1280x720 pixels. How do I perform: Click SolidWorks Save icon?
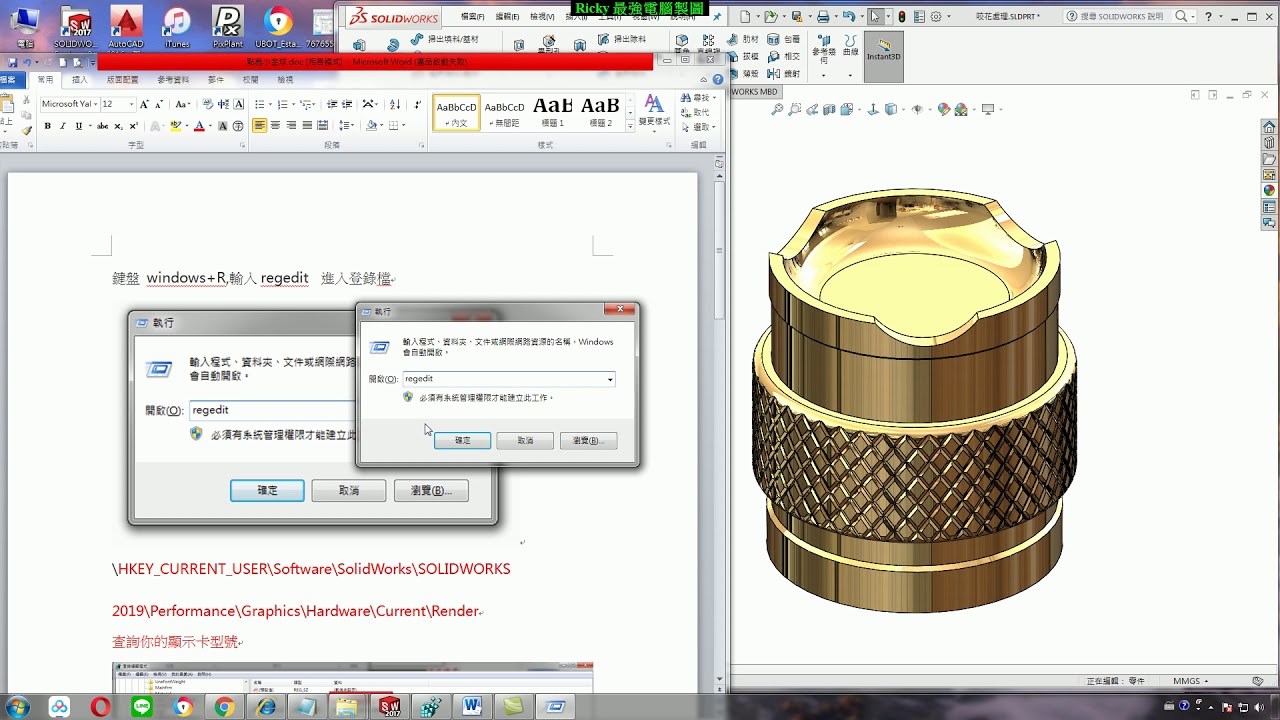797,17
